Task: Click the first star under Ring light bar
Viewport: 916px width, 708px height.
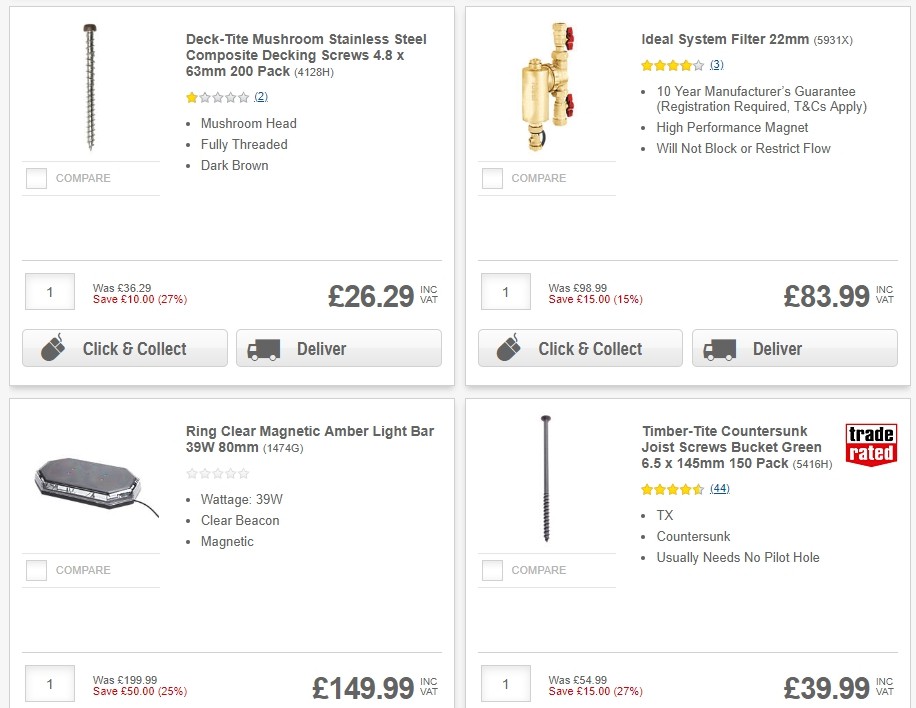Action: click(x=190, y=474)
